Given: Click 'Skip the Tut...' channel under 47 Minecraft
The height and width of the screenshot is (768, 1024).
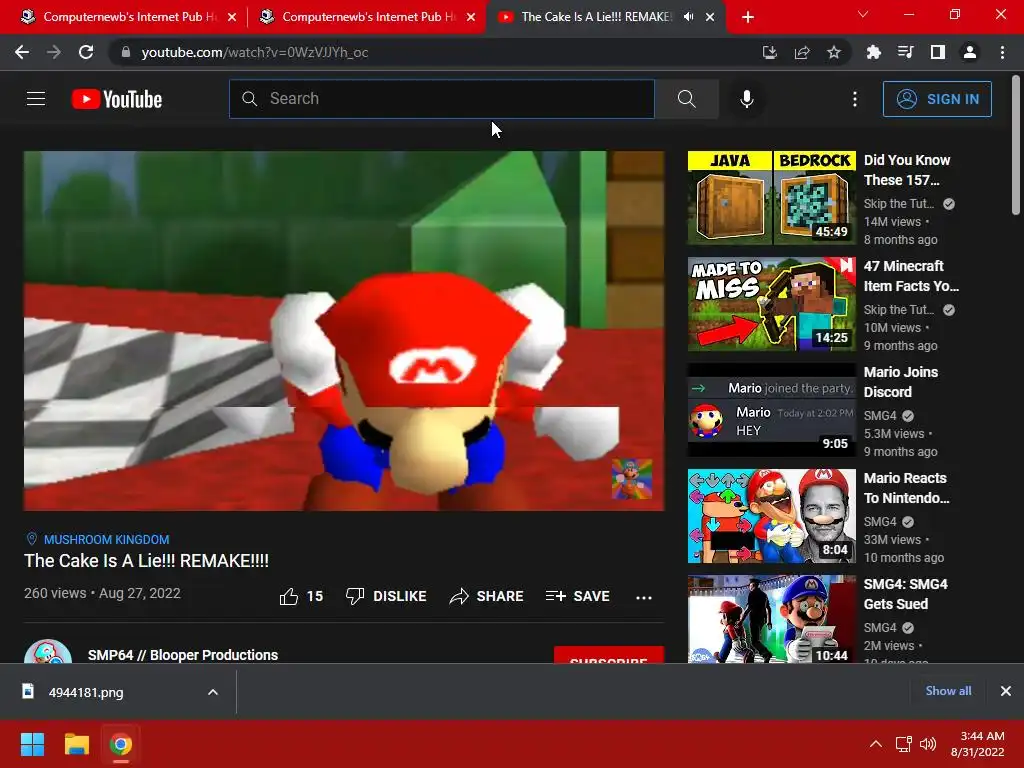Looking at the screenshot, I should pyautogui.click(x=899, y=310).
